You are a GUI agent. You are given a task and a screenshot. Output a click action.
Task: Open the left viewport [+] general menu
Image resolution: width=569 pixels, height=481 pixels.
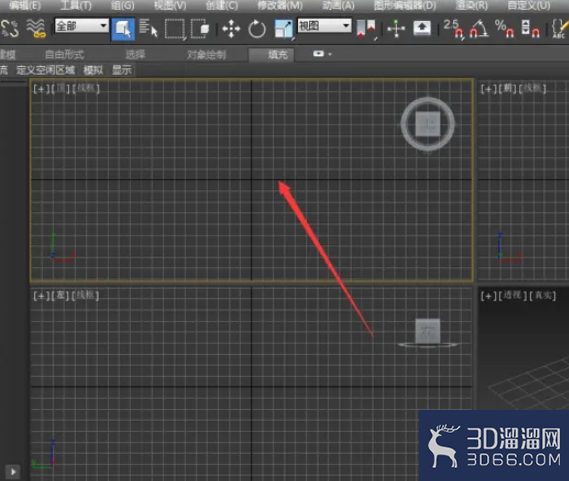pos(41,295)
